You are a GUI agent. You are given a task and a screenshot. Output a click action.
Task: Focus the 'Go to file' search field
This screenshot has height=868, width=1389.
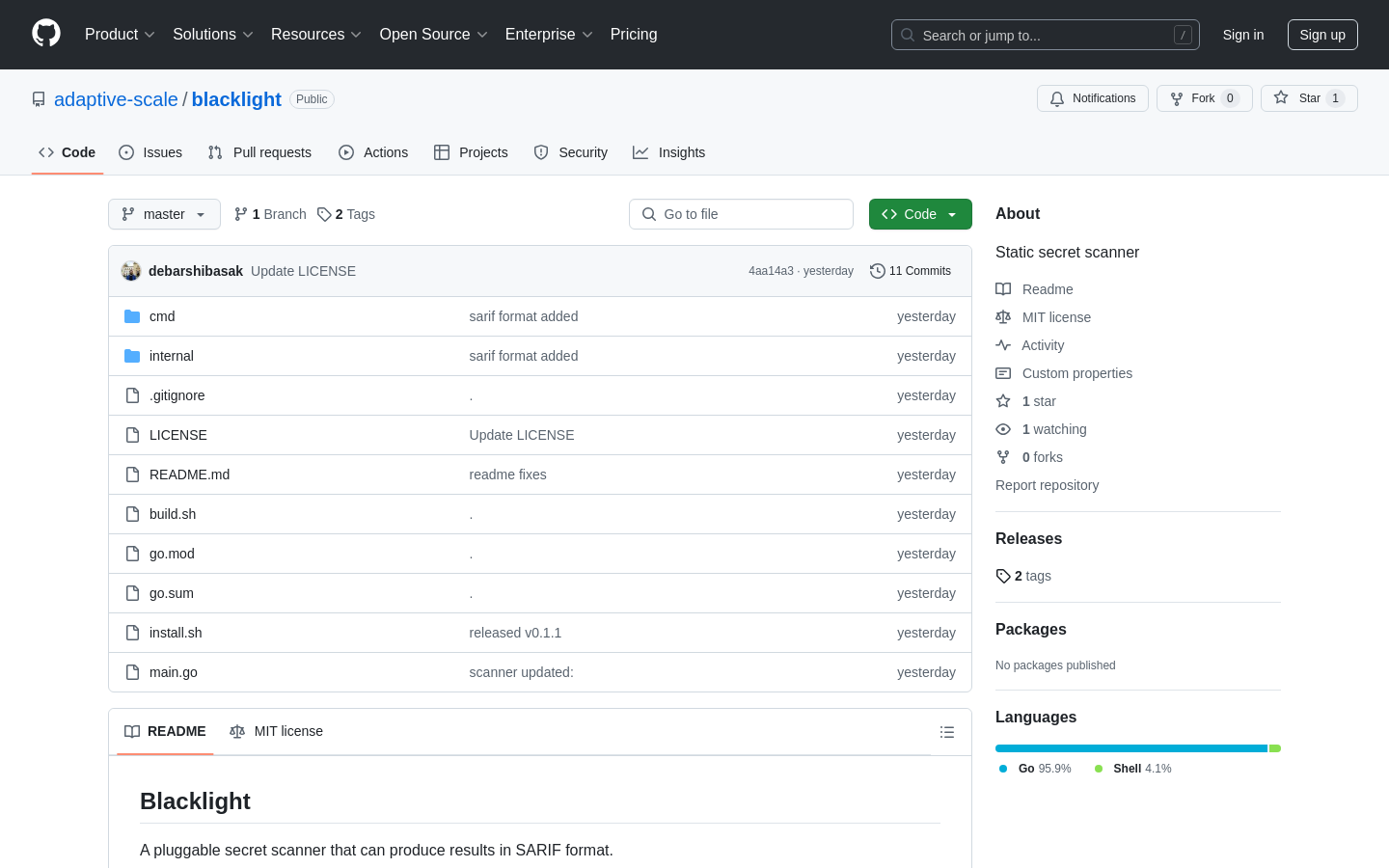coord(741,214)
